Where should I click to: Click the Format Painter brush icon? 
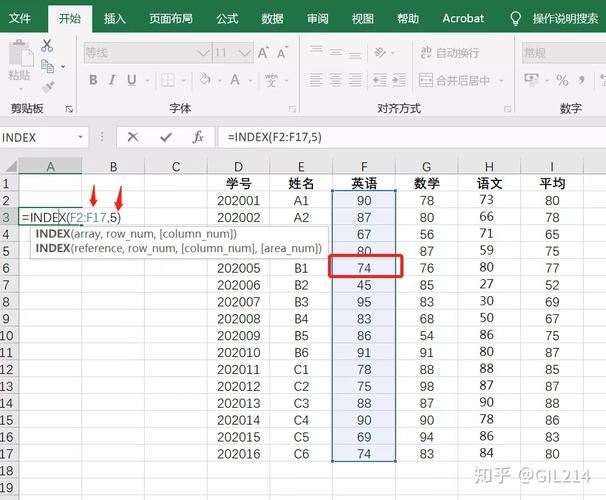(48, 87)
